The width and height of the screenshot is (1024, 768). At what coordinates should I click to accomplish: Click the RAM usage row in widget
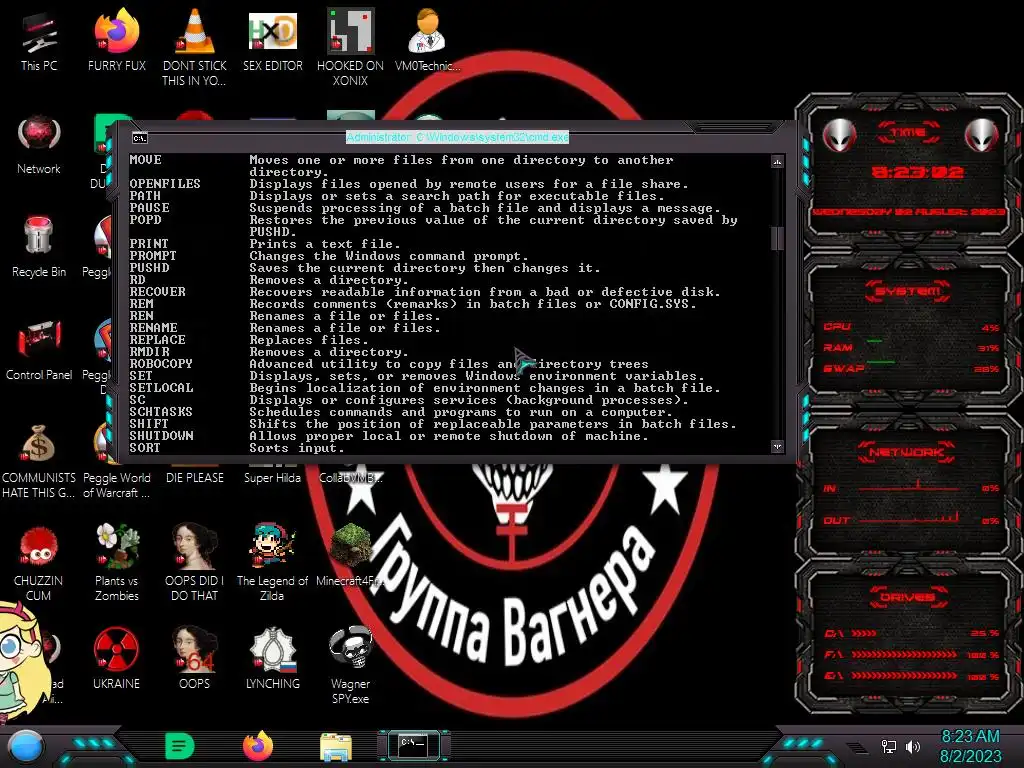(912, 347)
